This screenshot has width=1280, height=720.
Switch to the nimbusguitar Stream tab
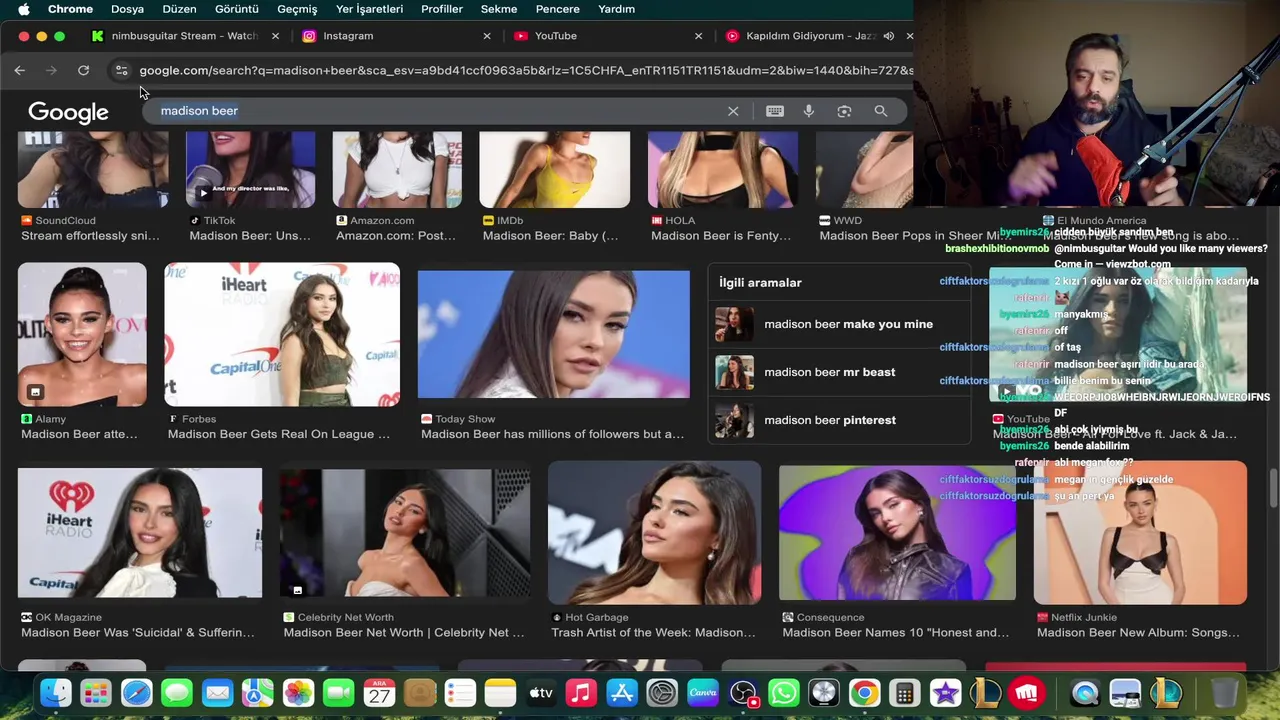[x=185, y=36]
